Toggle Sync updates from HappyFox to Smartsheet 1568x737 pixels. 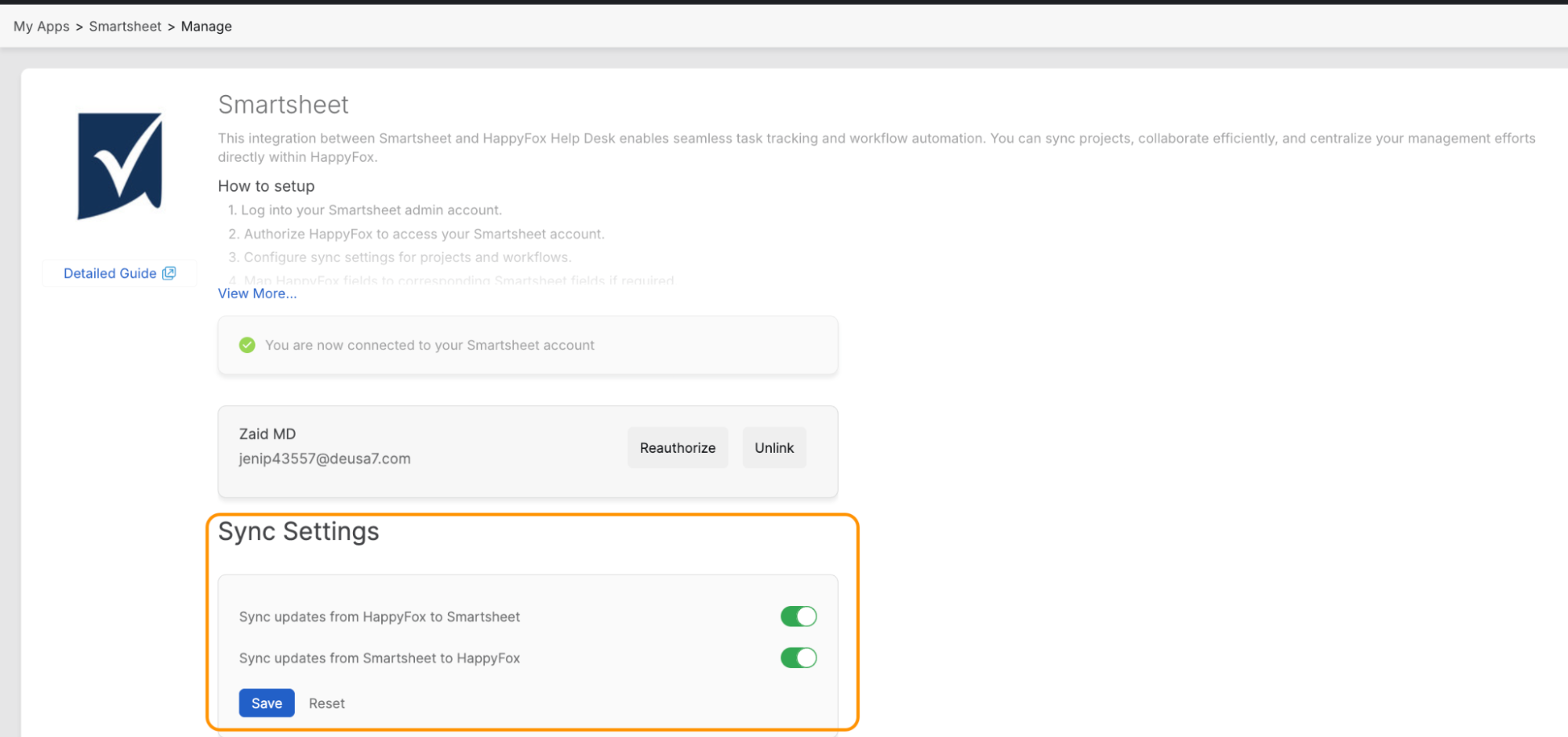[x=799, y=617]
